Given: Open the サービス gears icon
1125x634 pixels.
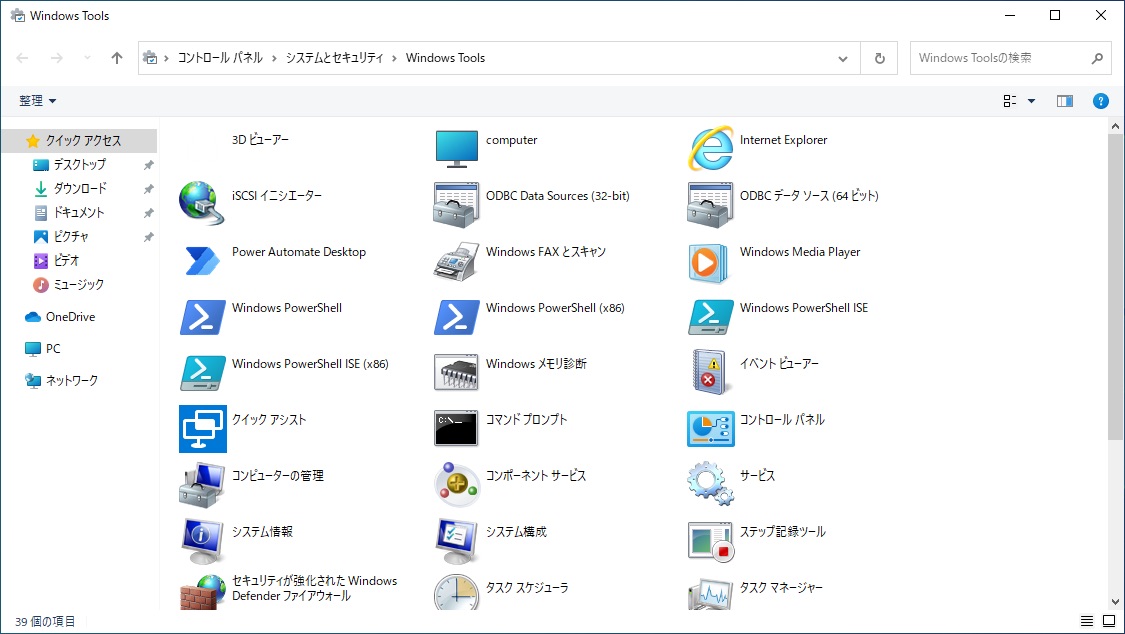Looking at the screenshot, I should click(x=710, y=483).
